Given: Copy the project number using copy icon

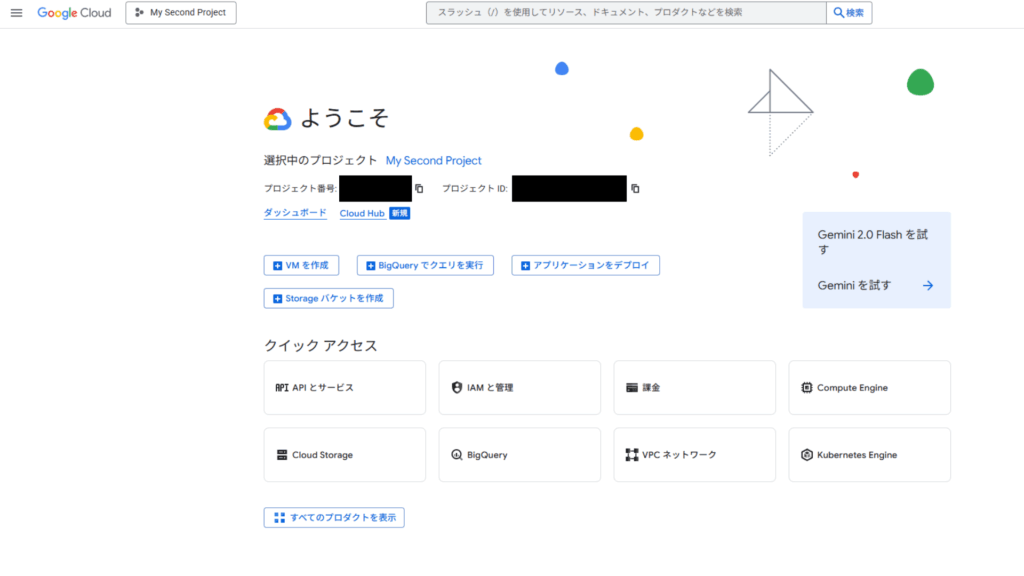Looking at the screenshot, I should [x=419, y=189].
